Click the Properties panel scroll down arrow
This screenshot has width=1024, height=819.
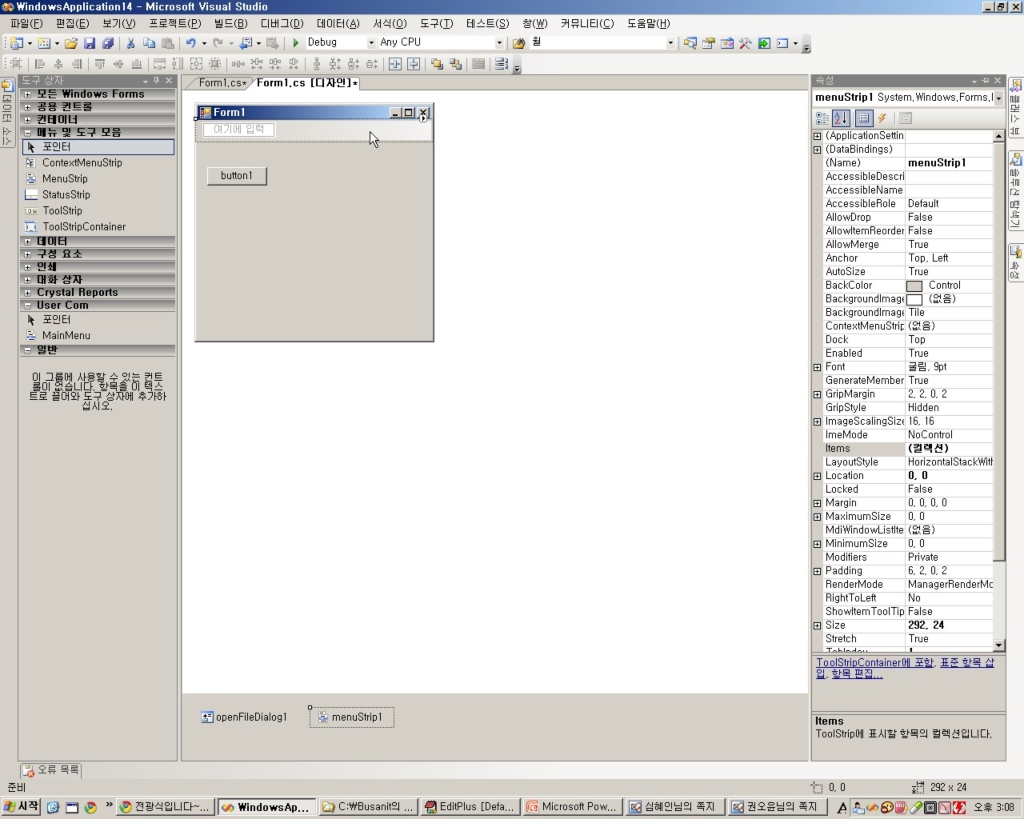click(x=999, y=645)
